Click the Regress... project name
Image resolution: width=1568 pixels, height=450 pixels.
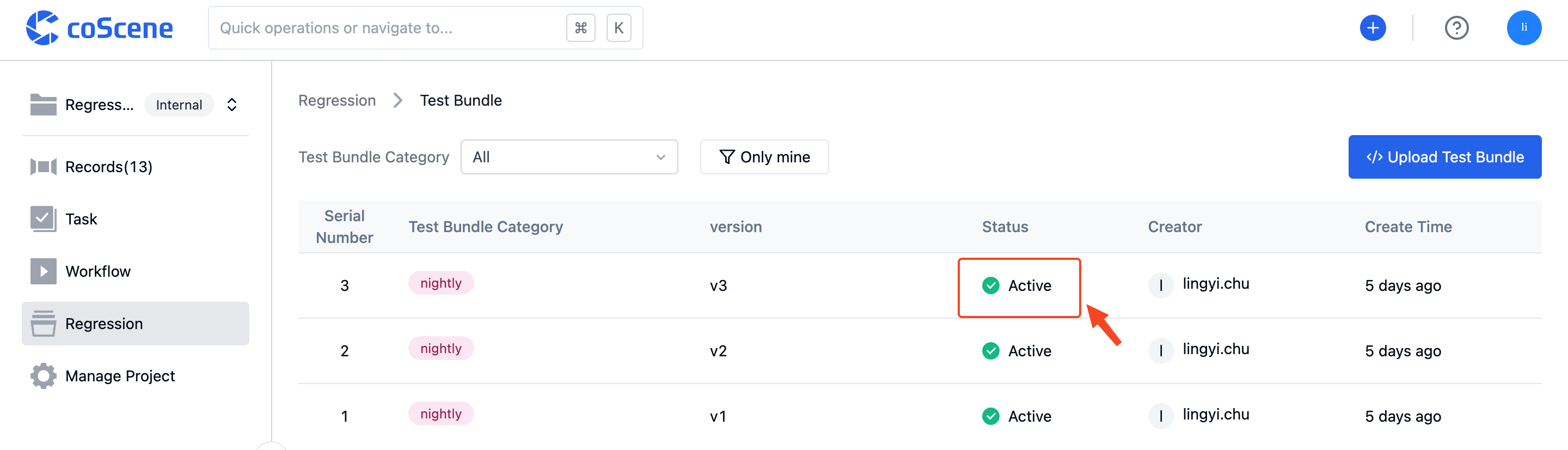click(x=99, y=105)
